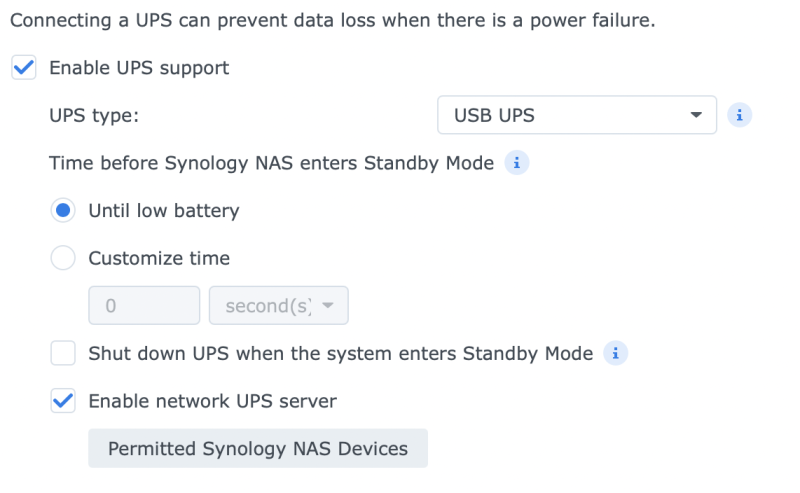
Task: Open the USB UPS type combo box
Action: (x=577, y=115)
